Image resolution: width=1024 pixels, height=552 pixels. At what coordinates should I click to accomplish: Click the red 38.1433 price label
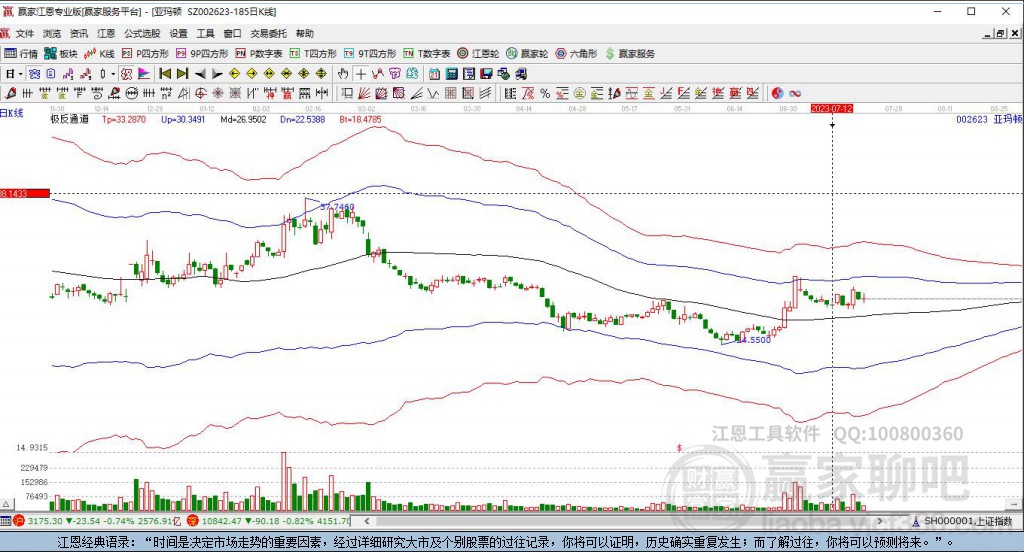click(x=25, y=193)
